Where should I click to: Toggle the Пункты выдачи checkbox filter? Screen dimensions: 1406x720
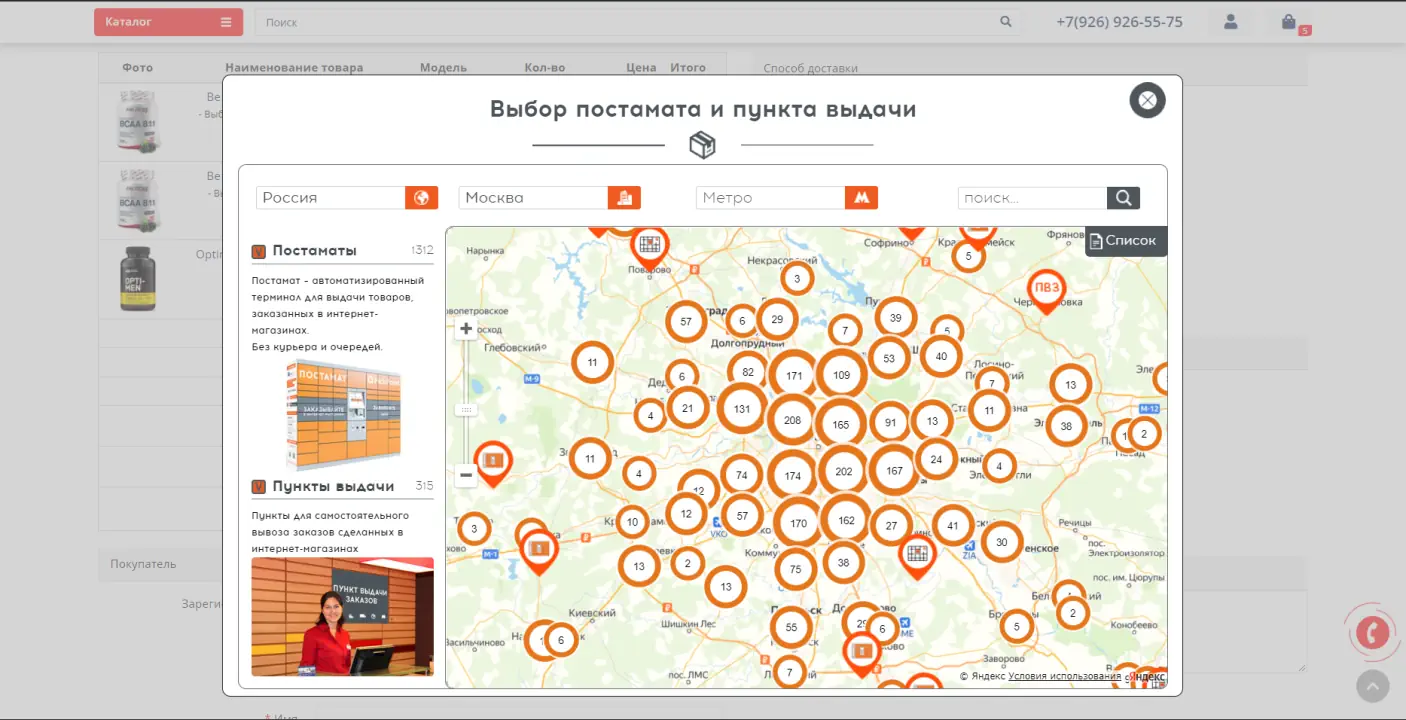point(259,487)
